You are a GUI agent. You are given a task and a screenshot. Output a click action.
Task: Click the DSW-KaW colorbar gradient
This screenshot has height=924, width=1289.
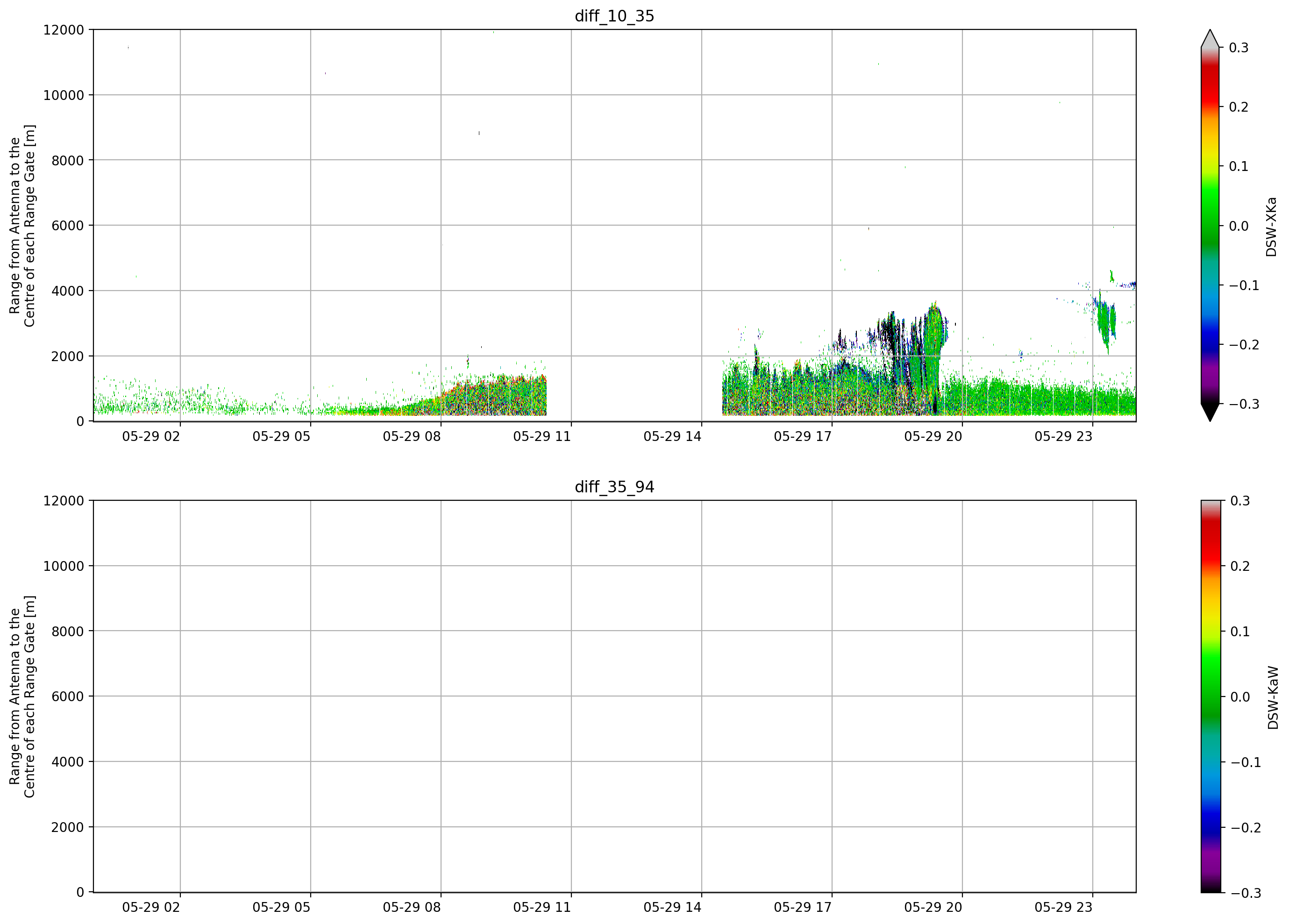pyautogui.click(x=1210, y=697)
